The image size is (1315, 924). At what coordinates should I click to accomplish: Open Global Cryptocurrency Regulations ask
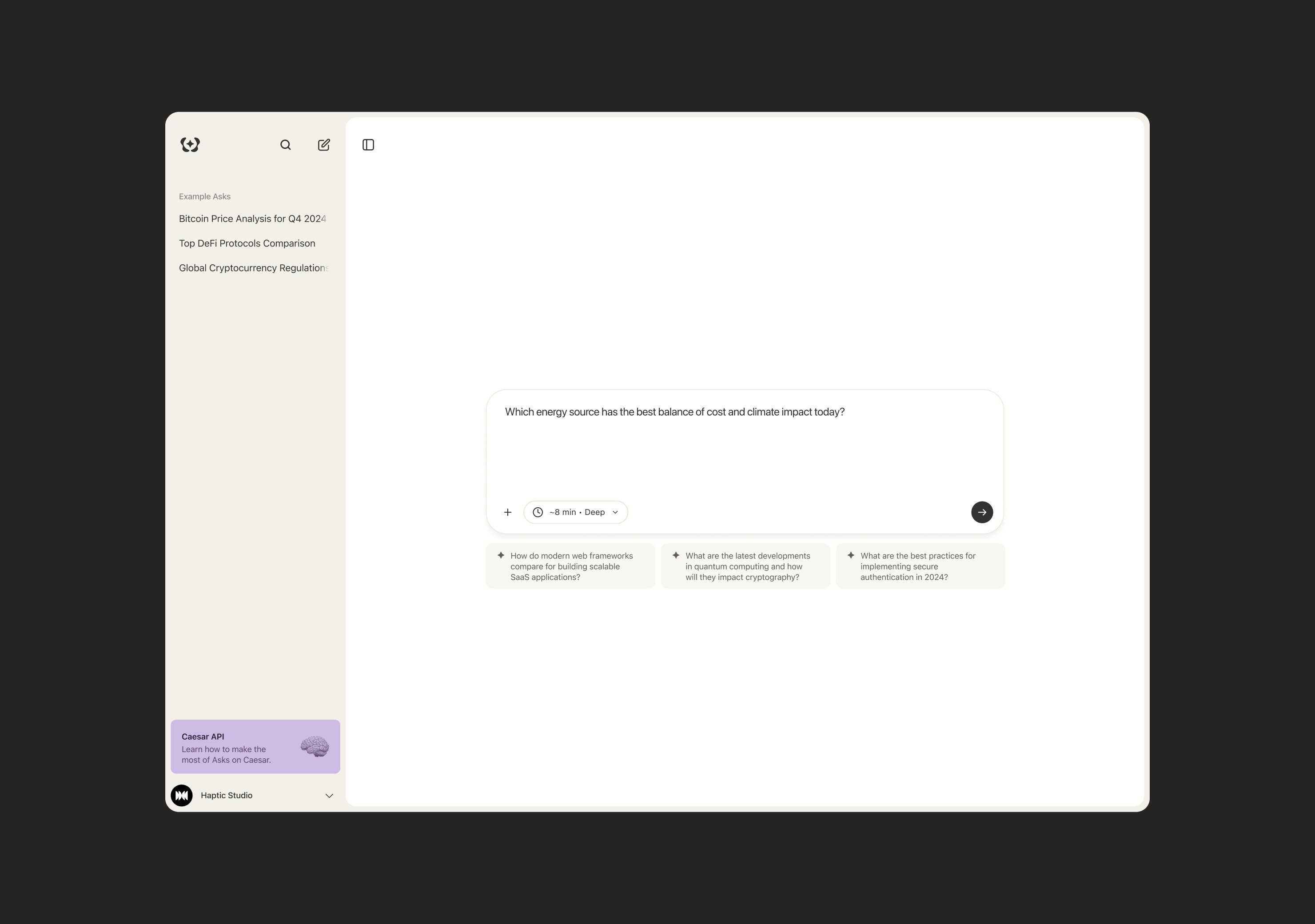(x=253, y=268)
